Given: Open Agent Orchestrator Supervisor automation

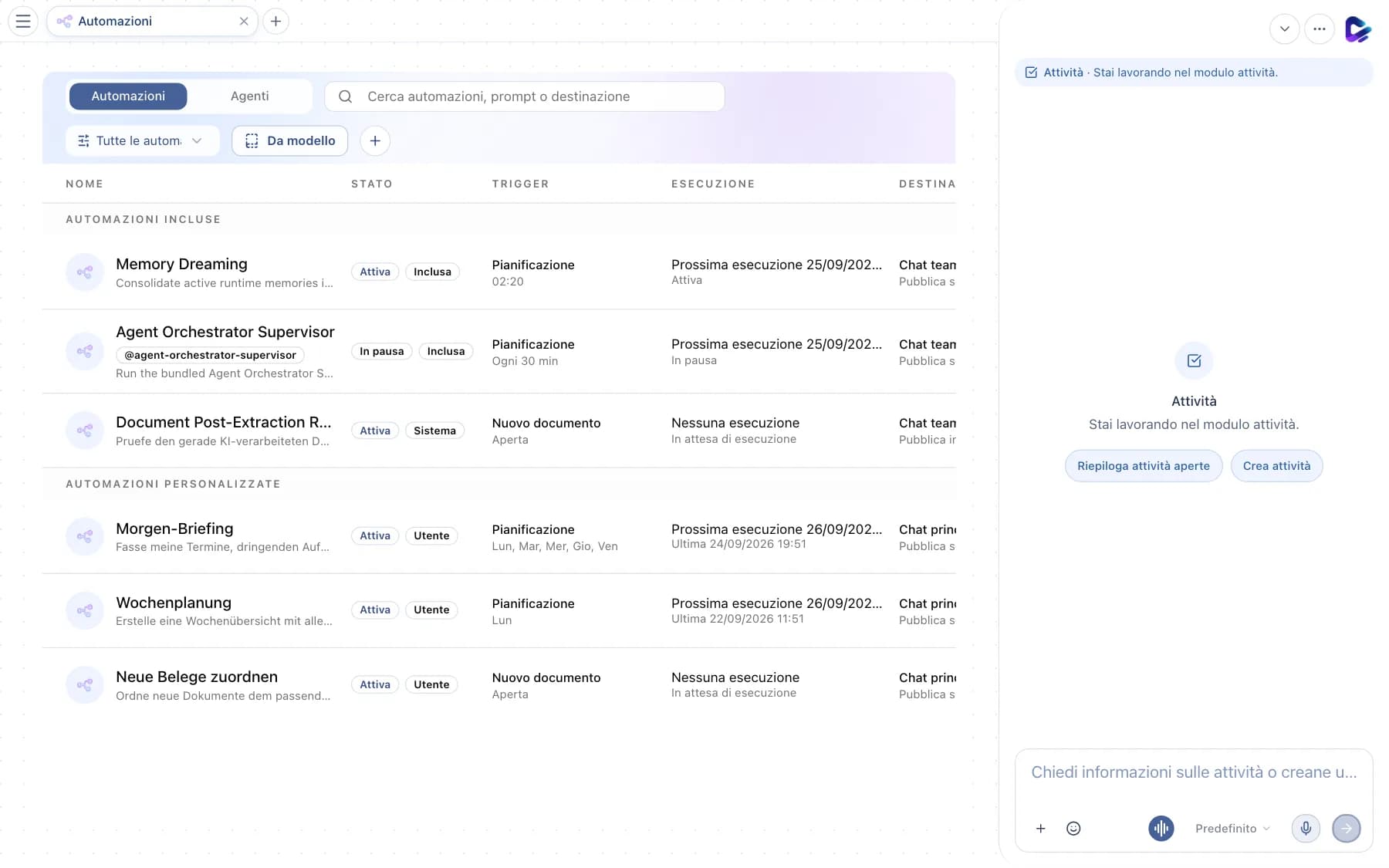Looking at the screenshot, I should tap(225, 332).
